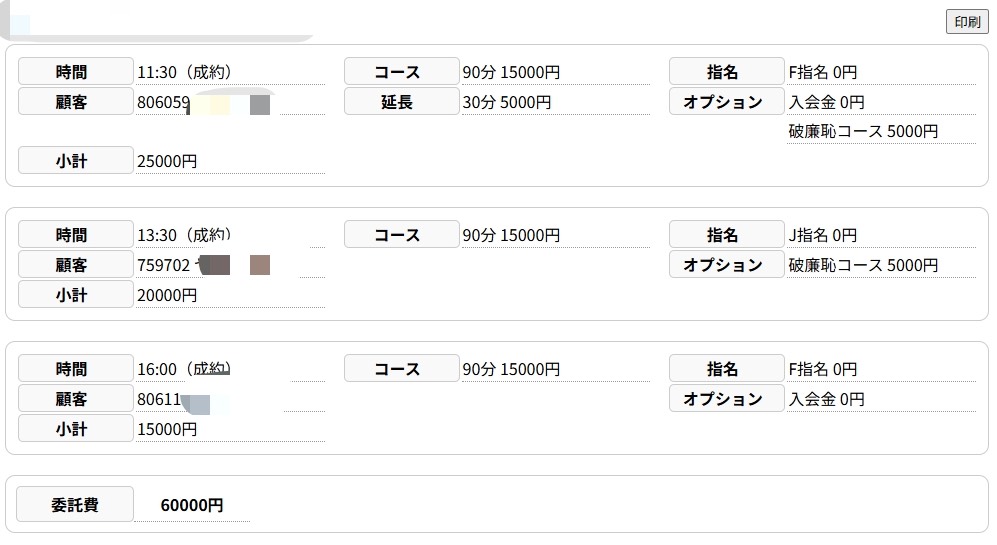The width and height of the screenshot is (997, 545).
Task: Click customer number 806059
Action: (x=163, y=102)
